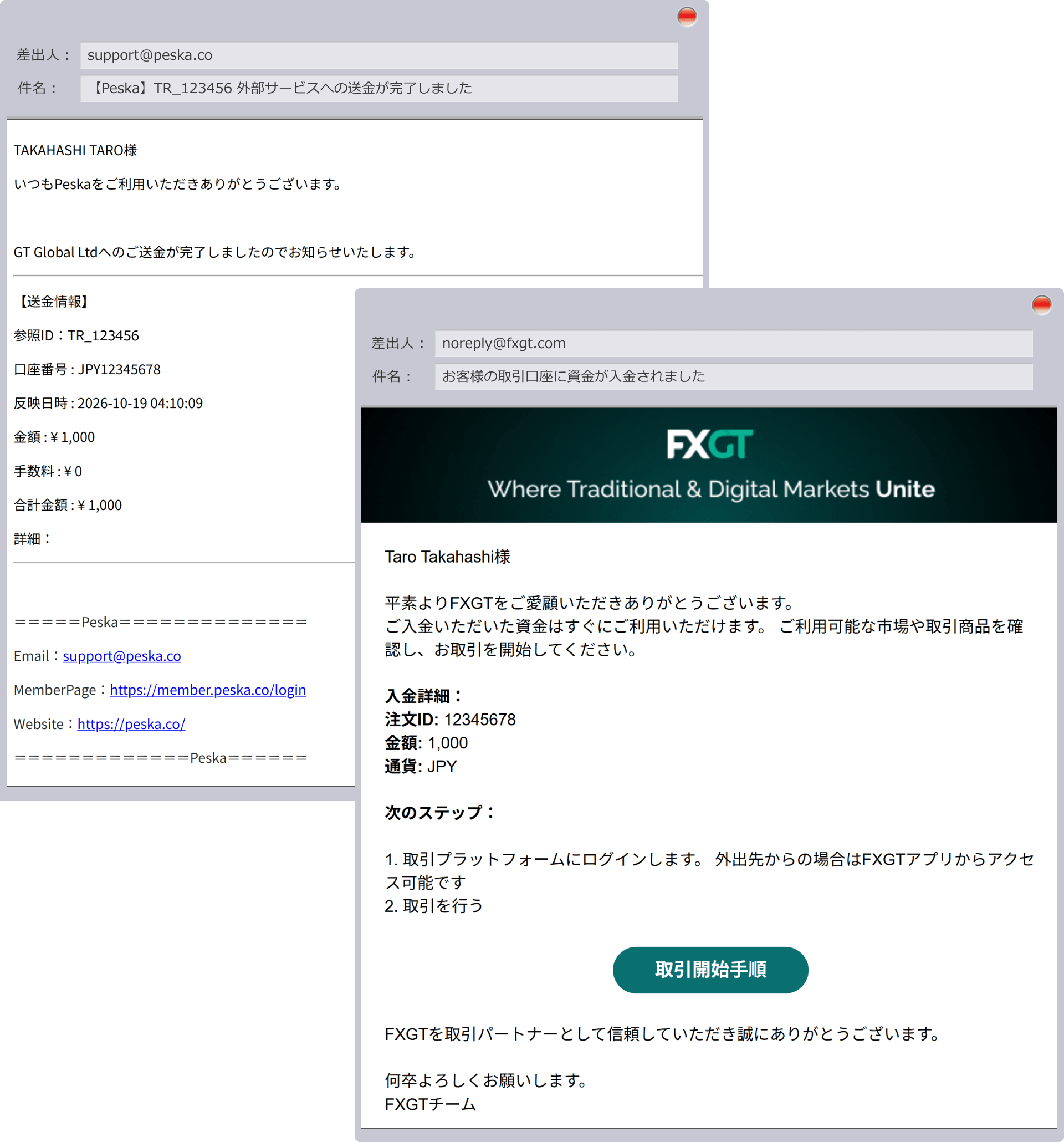The height and width of the screenshot is (1142, 1064).
Task: Click the 入金詳細： heading
Action: (424, 696)
